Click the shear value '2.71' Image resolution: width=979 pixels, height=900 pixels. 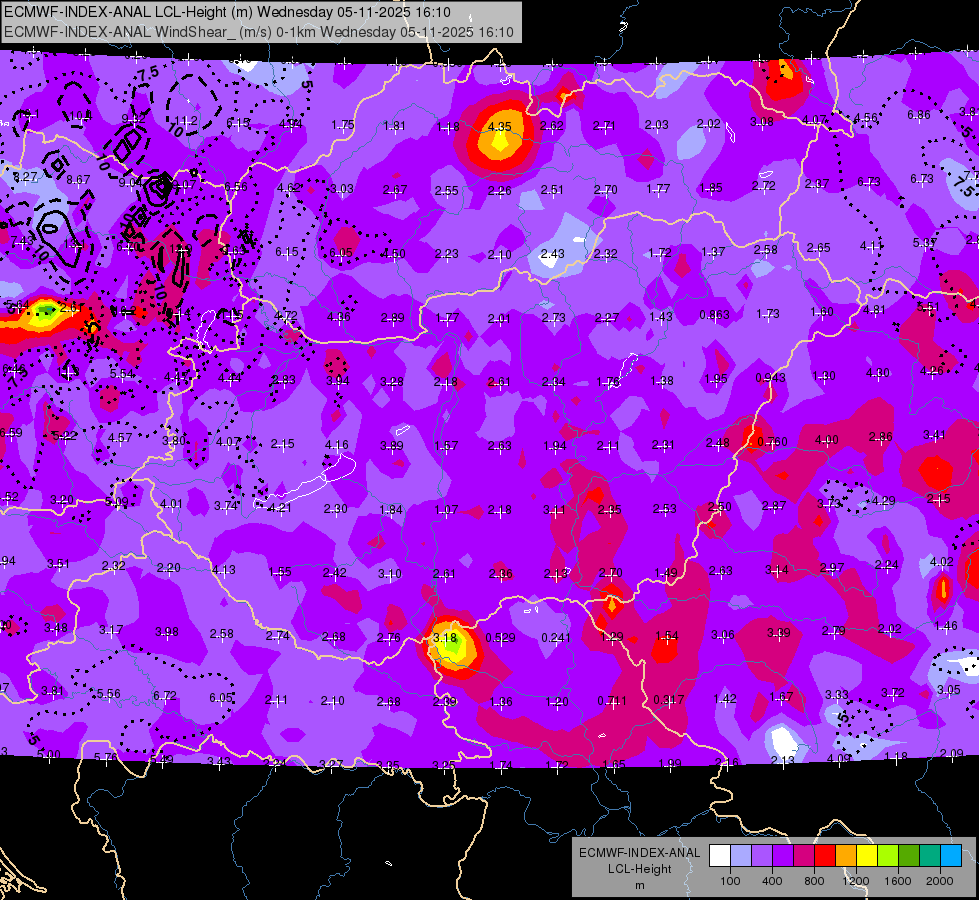click(x=604, y=126)
